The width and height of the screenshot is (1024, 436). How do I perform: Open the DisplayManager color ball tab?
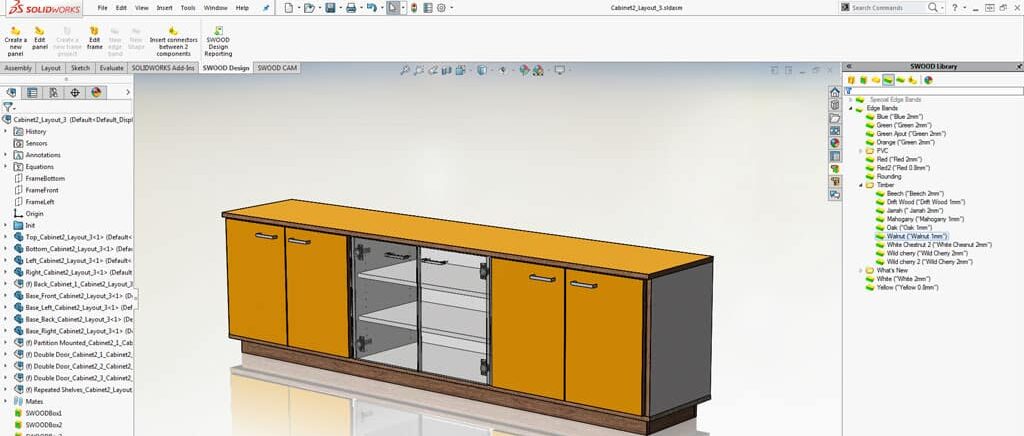tap(96, 93)
